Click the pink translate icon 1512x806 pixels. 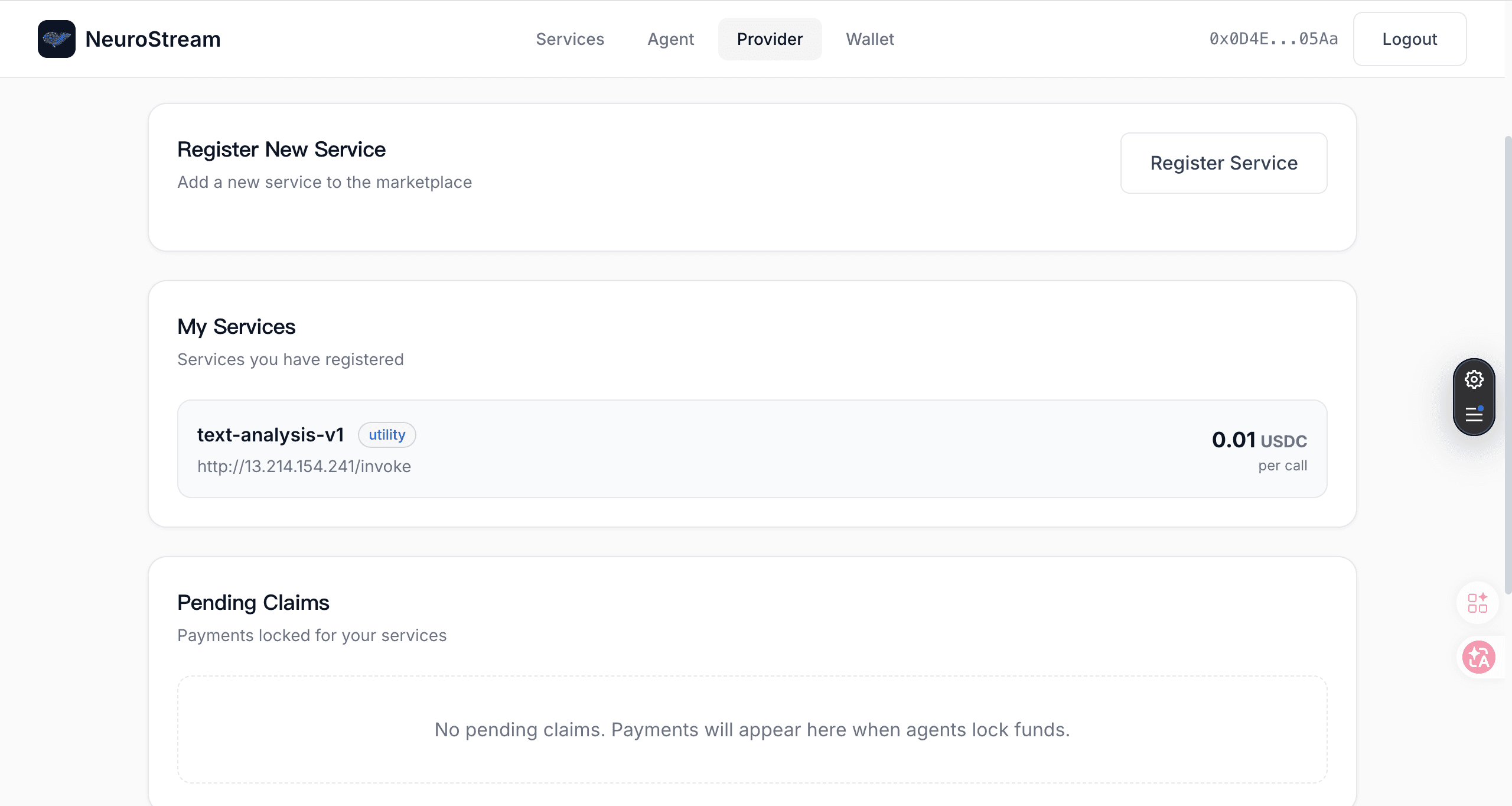(1478, 657)
